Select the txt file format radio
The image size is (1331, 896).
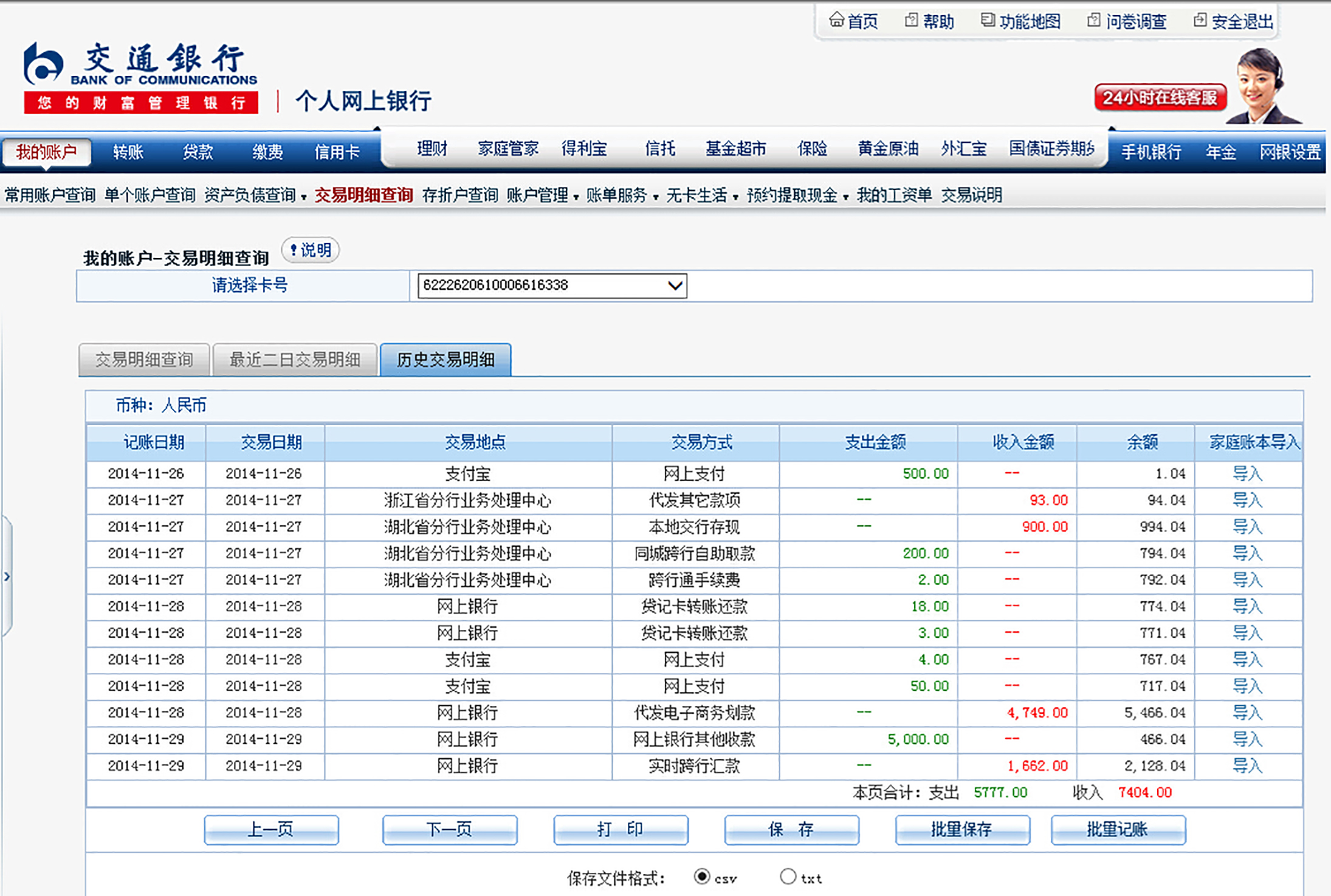click(788, 876)
